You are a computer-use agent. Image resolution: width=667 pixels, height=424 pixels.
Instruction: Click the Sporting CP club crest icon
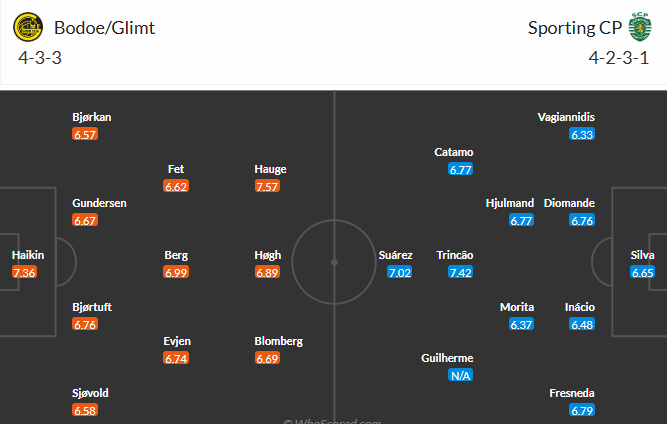pos(639,27)
